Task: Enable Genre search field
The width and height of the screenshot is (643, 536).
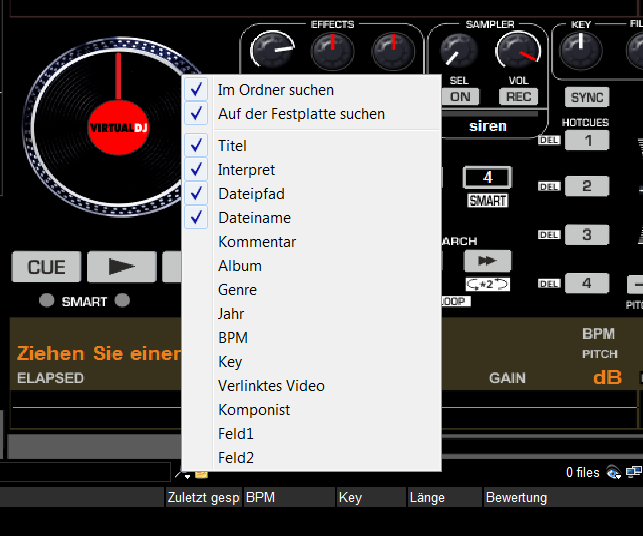Action: coord(311,290)
